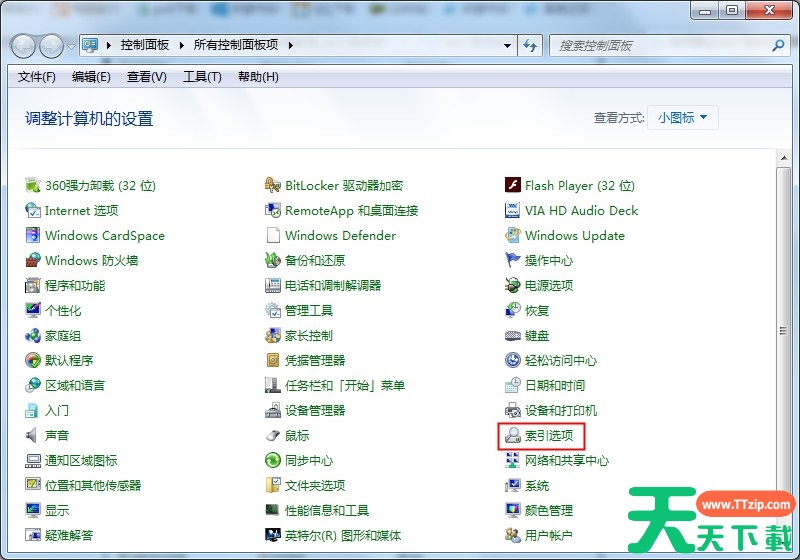Open the 帮助(H) menu
The width and height of the screenshot is (800, 560).
tap(258, 77)
